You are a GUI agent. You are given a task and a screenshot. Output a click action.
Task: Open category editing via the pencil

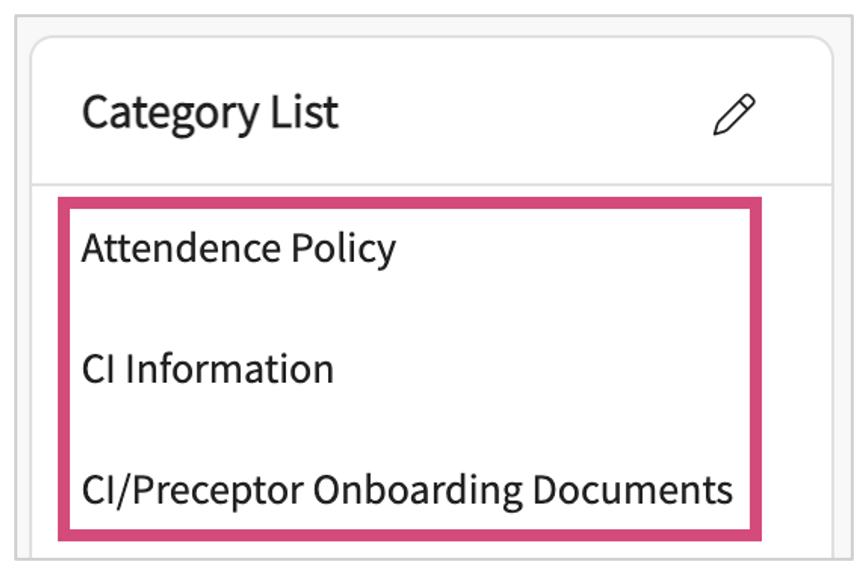click(734, 114)
